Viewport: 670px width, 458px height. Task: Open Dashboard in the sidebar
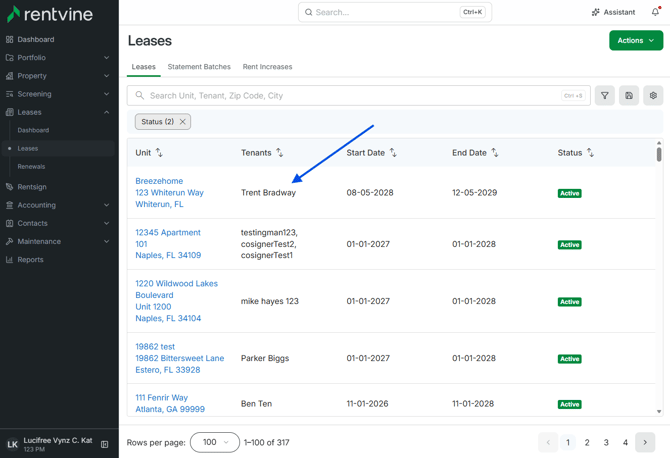tap(36, 39)
